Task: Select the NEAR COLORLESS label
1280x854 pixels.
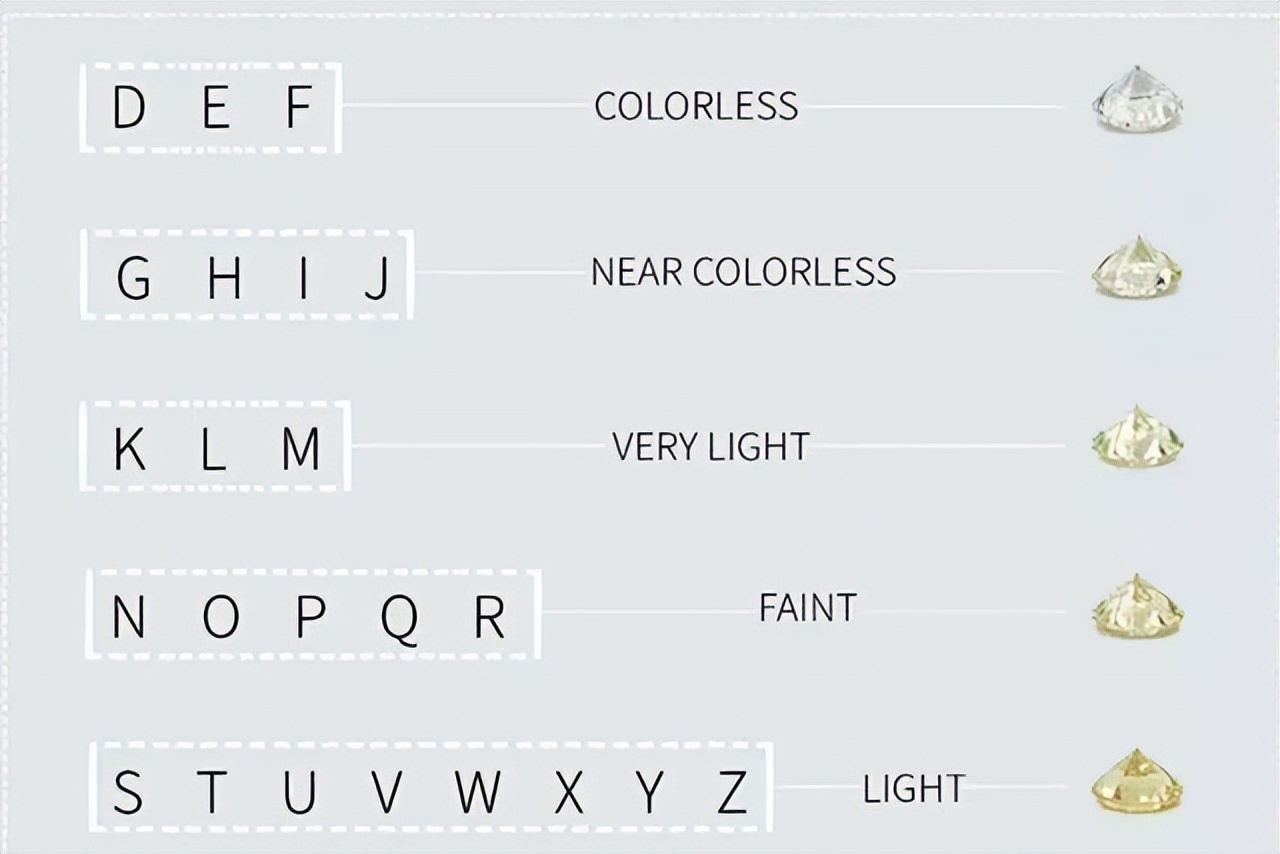Action: [x=743, y=272]
